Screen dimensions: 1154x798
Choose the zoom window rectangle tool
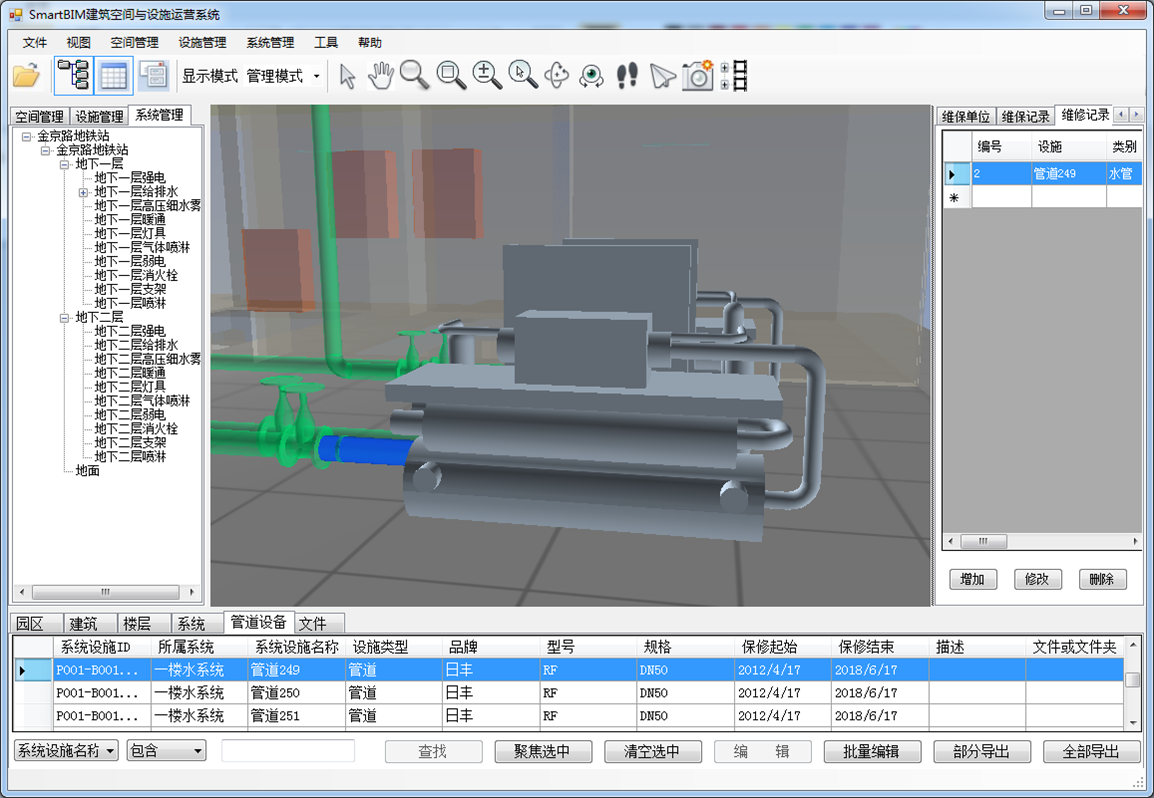click(x=451, y=76)
